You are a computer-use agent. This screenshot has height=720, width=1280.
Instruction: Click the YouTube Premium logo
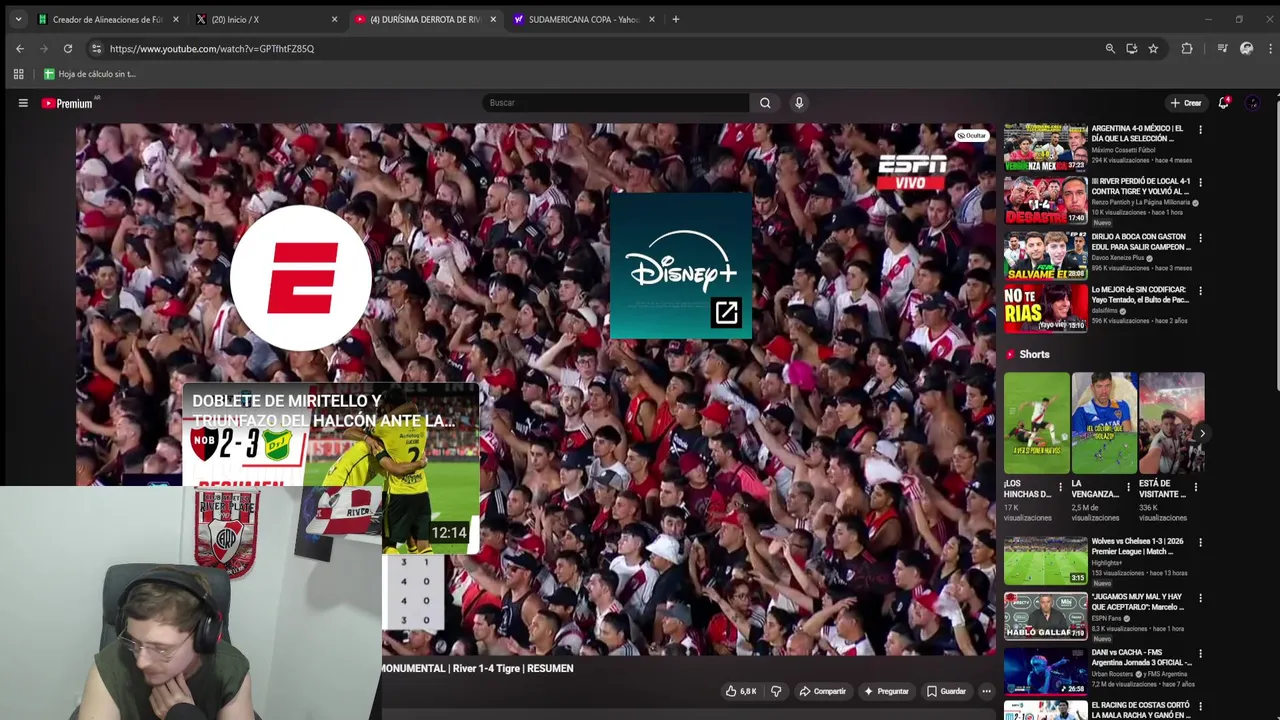[67, 103]
